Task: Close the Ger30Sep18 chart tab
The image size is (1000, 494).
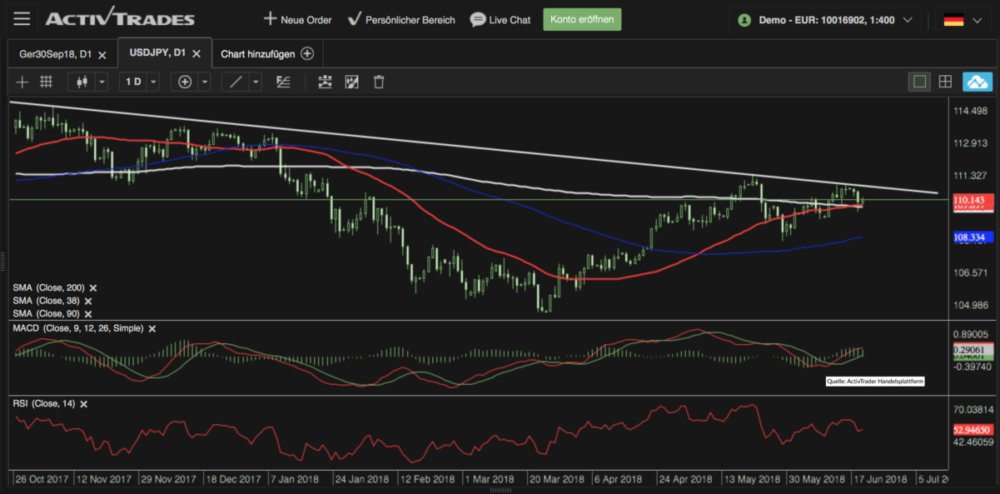Action: (x=103, y=55)
